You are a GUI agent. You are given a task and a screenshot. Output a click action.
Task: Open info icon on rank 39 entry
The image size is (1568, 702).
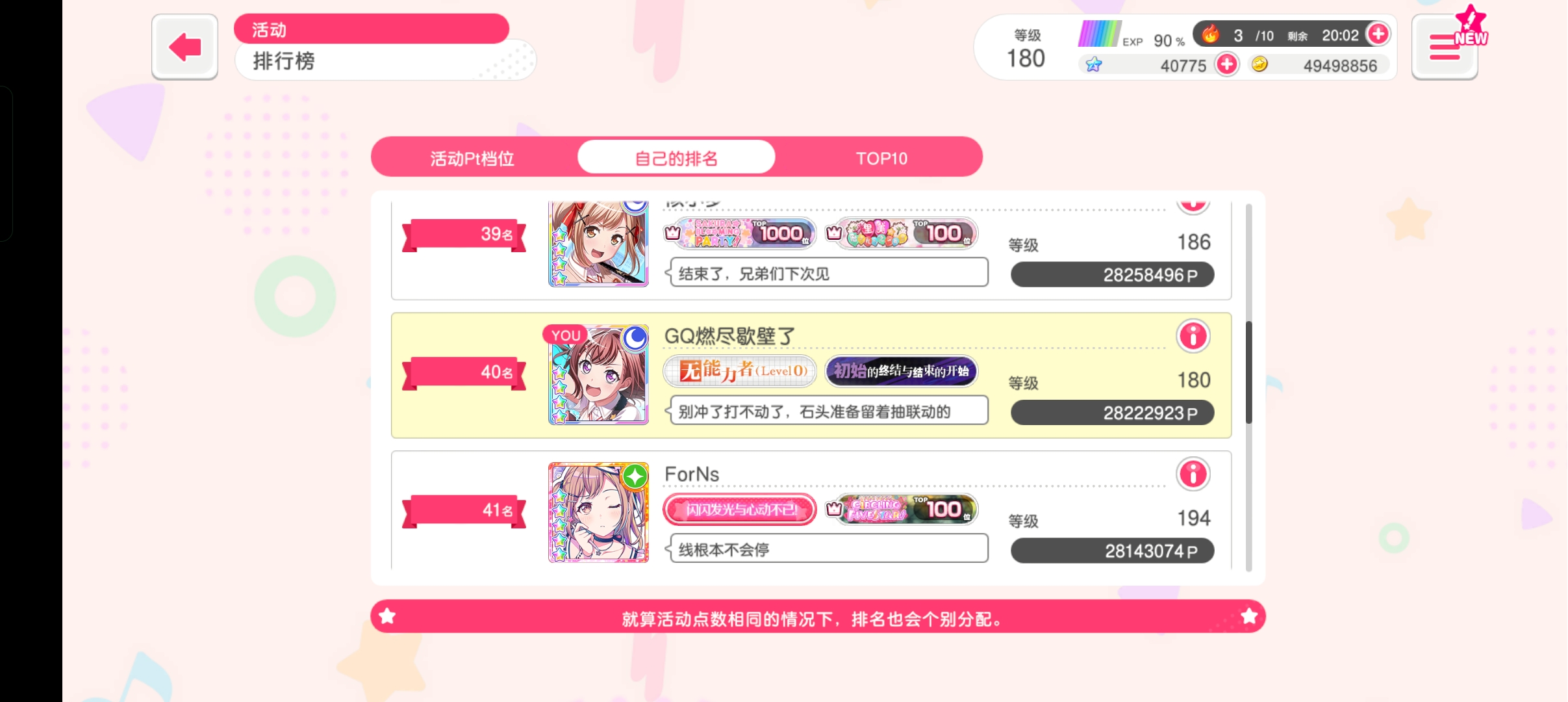[x=1193, y=205]
